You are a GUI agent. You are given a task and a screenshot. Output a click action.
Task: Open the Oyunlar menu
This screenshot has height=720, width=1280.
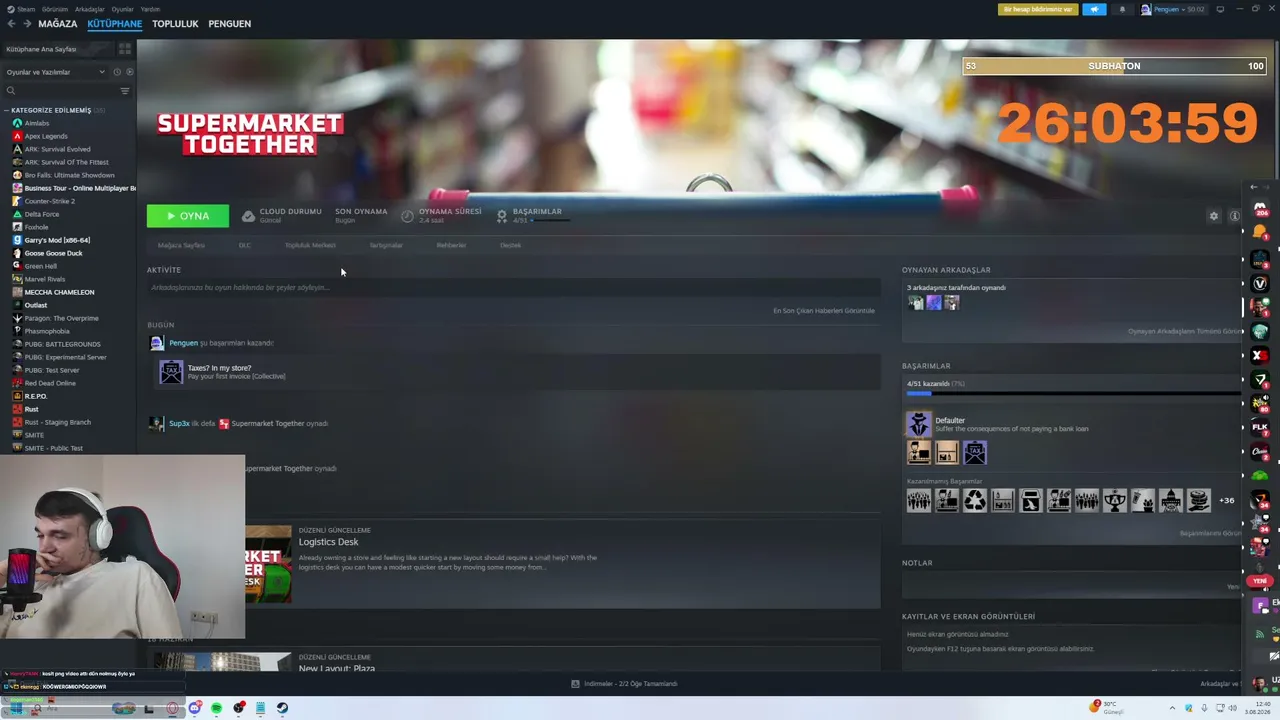click(122, 9)
